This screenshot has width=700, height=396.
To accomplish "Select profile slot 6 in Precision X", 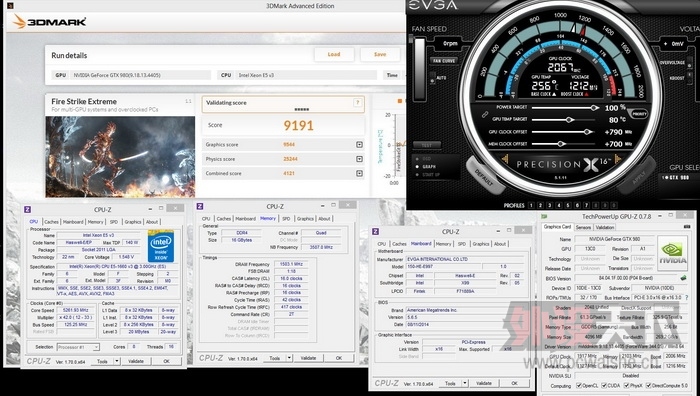I will (577, 205).
